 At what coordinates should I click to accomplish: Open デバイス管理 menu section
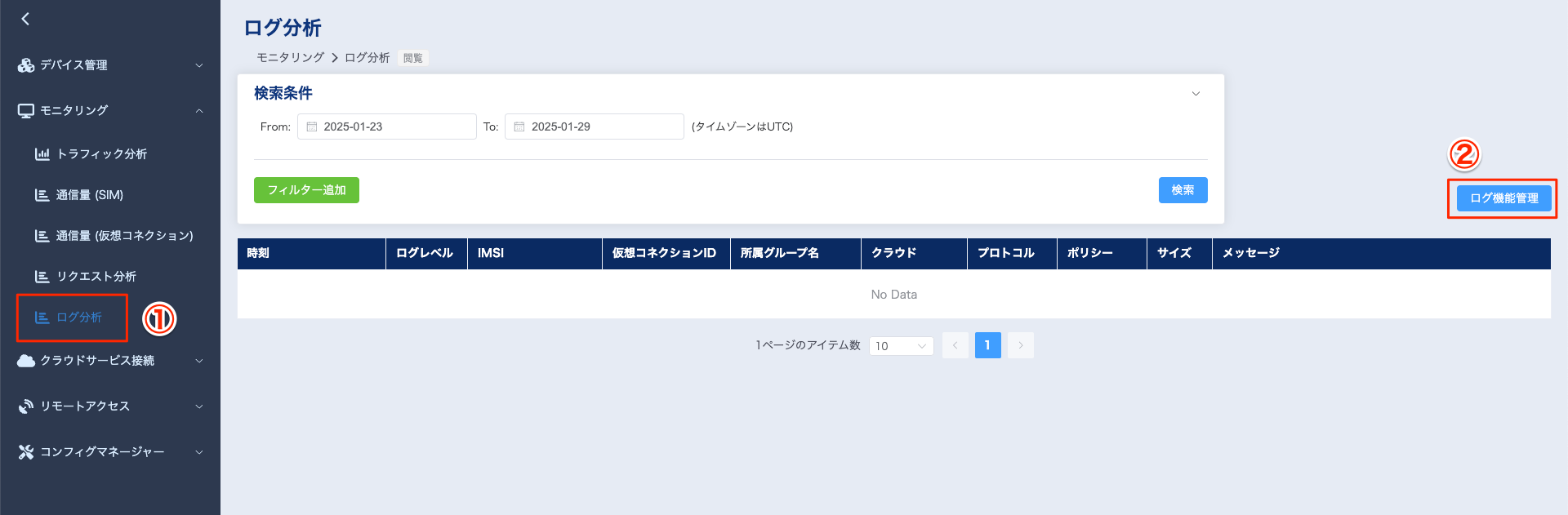tap(110, 65)
